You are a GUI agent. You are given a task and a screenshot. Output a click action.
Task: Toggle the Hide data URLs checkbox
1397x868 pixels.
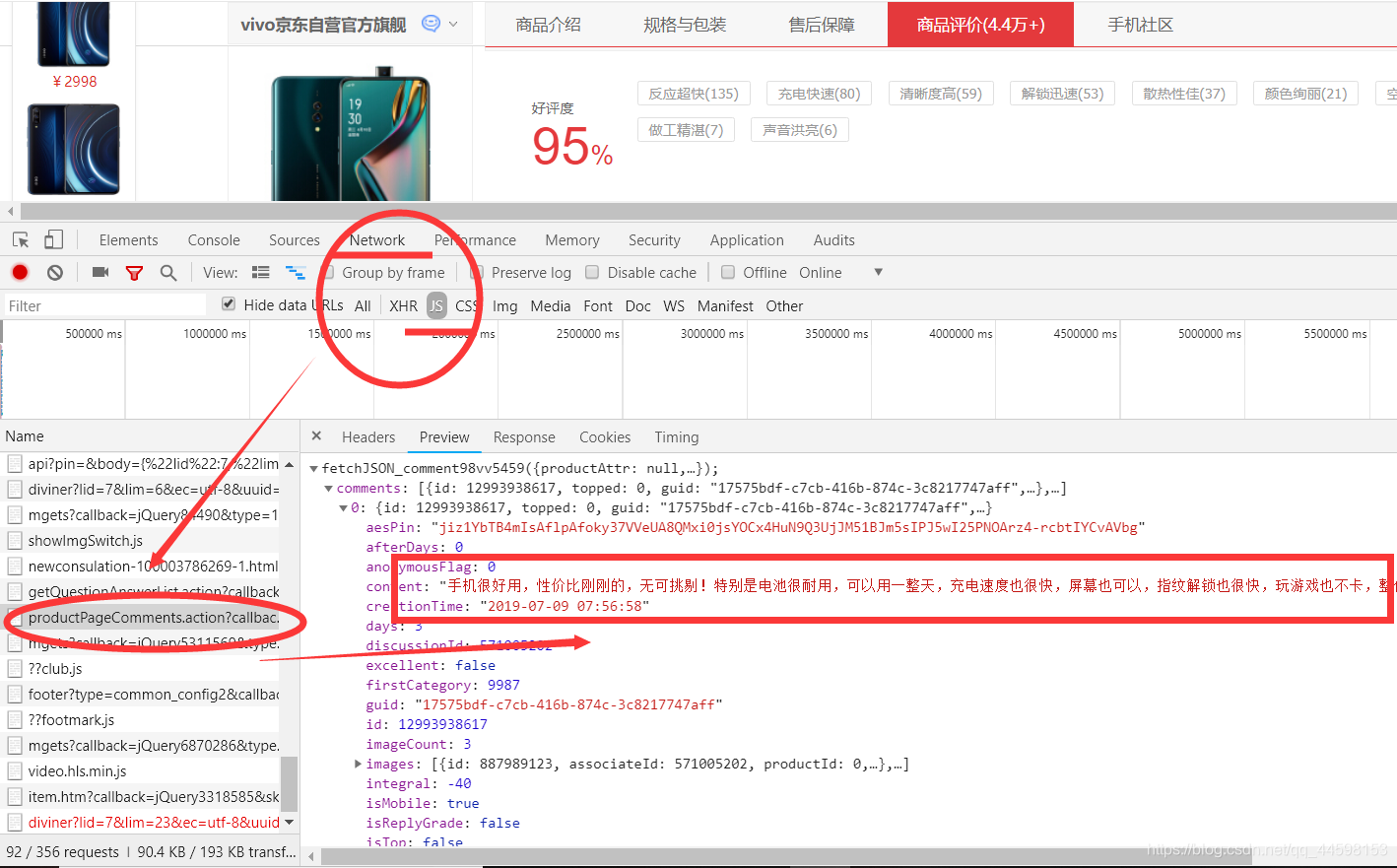[x=229, y=303]
